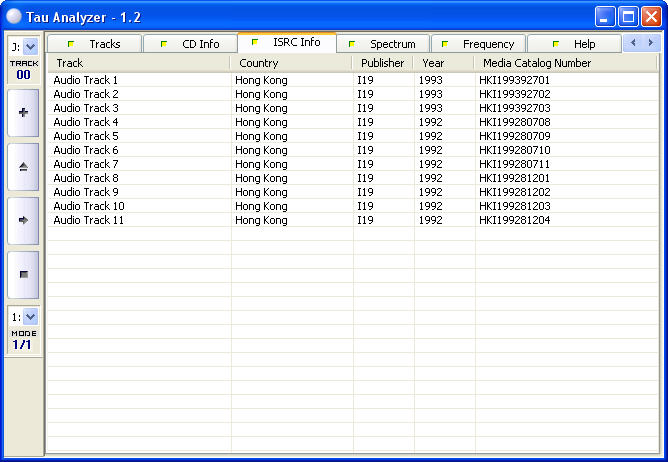Screen dimensions: 668x462
Task: Click the eject disc button
Action: 23,167
